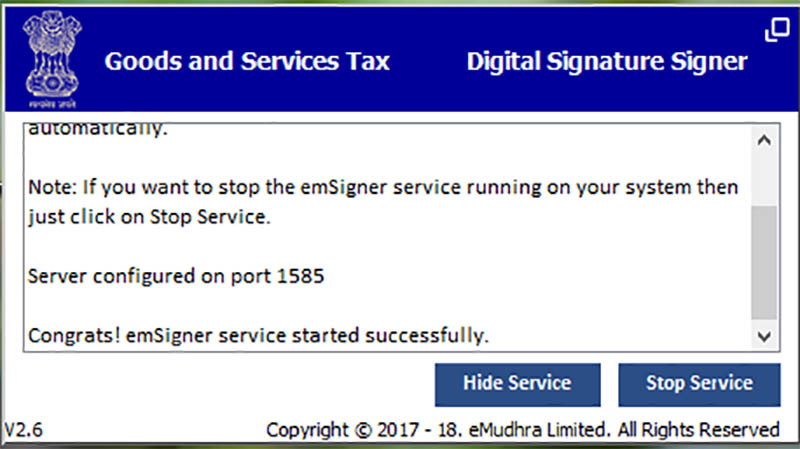Click the message box scrollbar thumb
Image resolution: width=800 pixels, height=449 pixels.
[765, 260]
